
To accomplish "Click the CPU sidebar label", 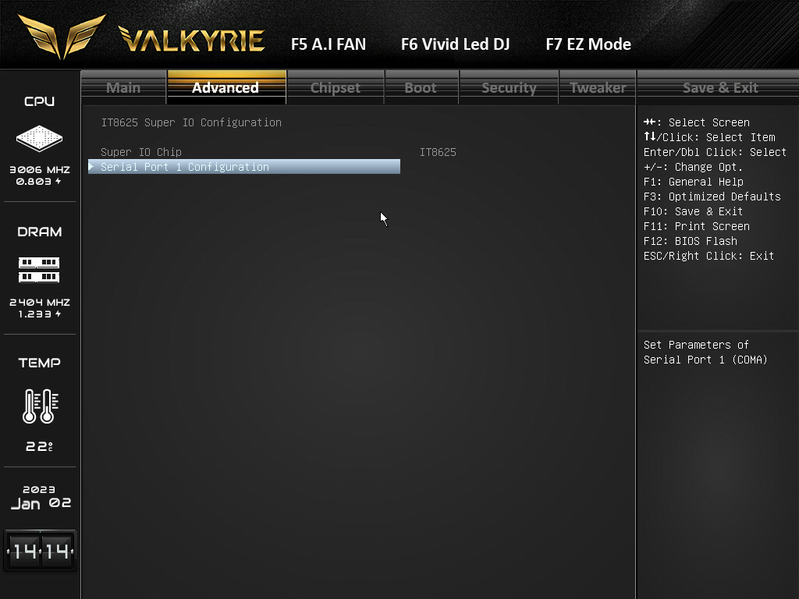I will pos(39,101).
